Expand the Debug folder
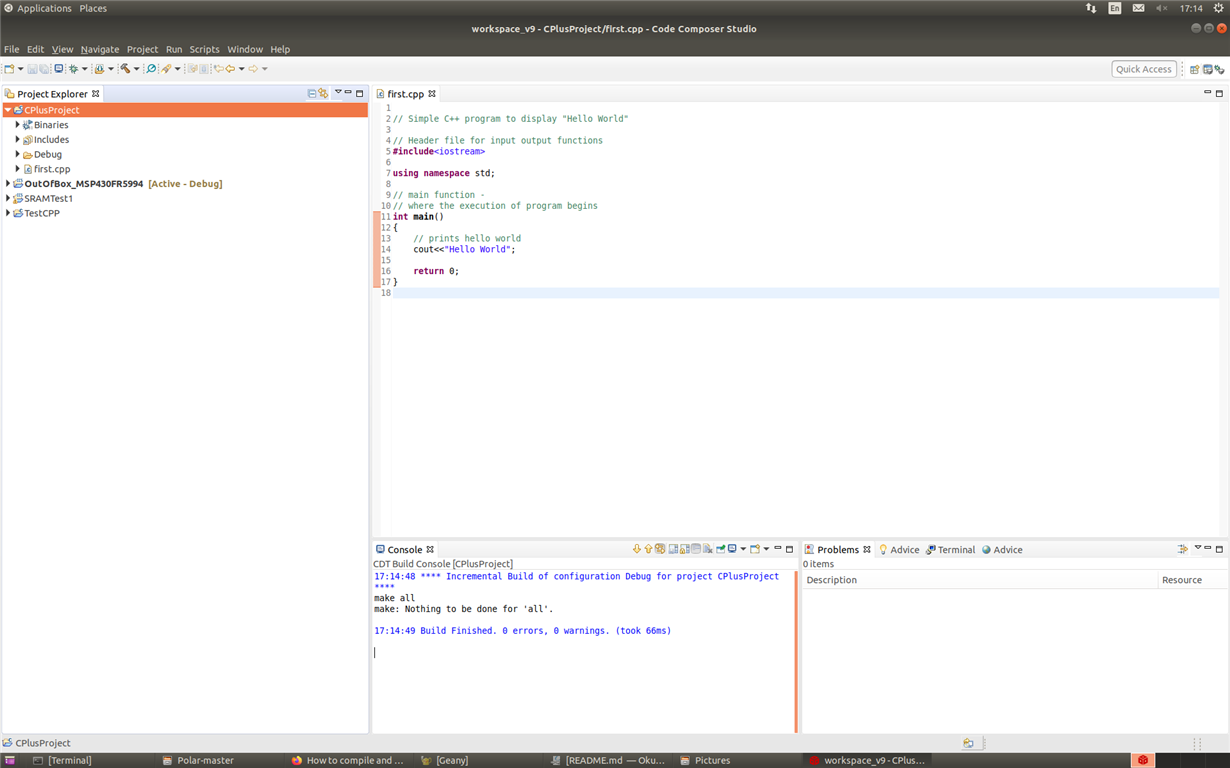The height and width of the screenshot is (768, 1230). click(x=17, y=154)
